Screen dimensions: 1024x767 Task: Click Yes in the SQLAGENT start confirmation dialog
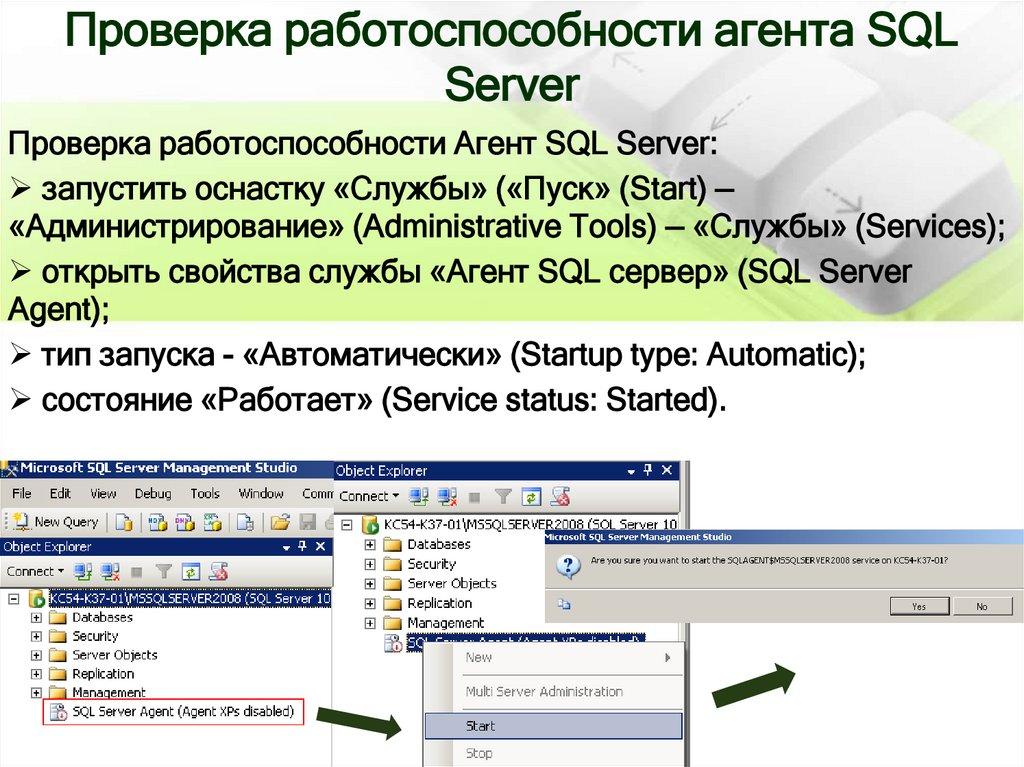(919, 605)
